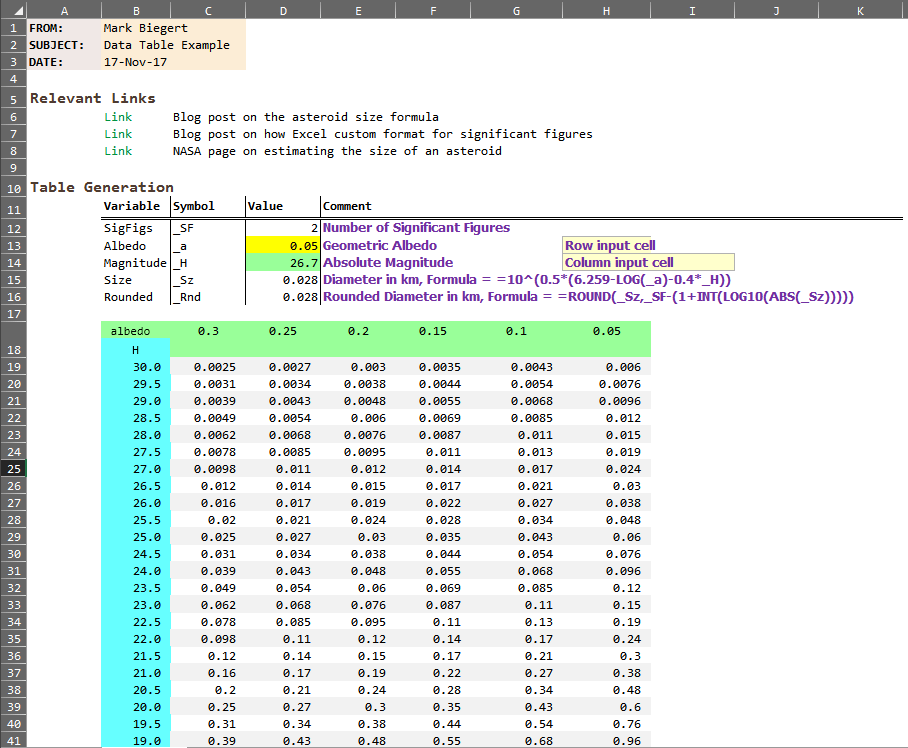Select column B header
Viewport: 908px width, 748px height.
point(135,9)
